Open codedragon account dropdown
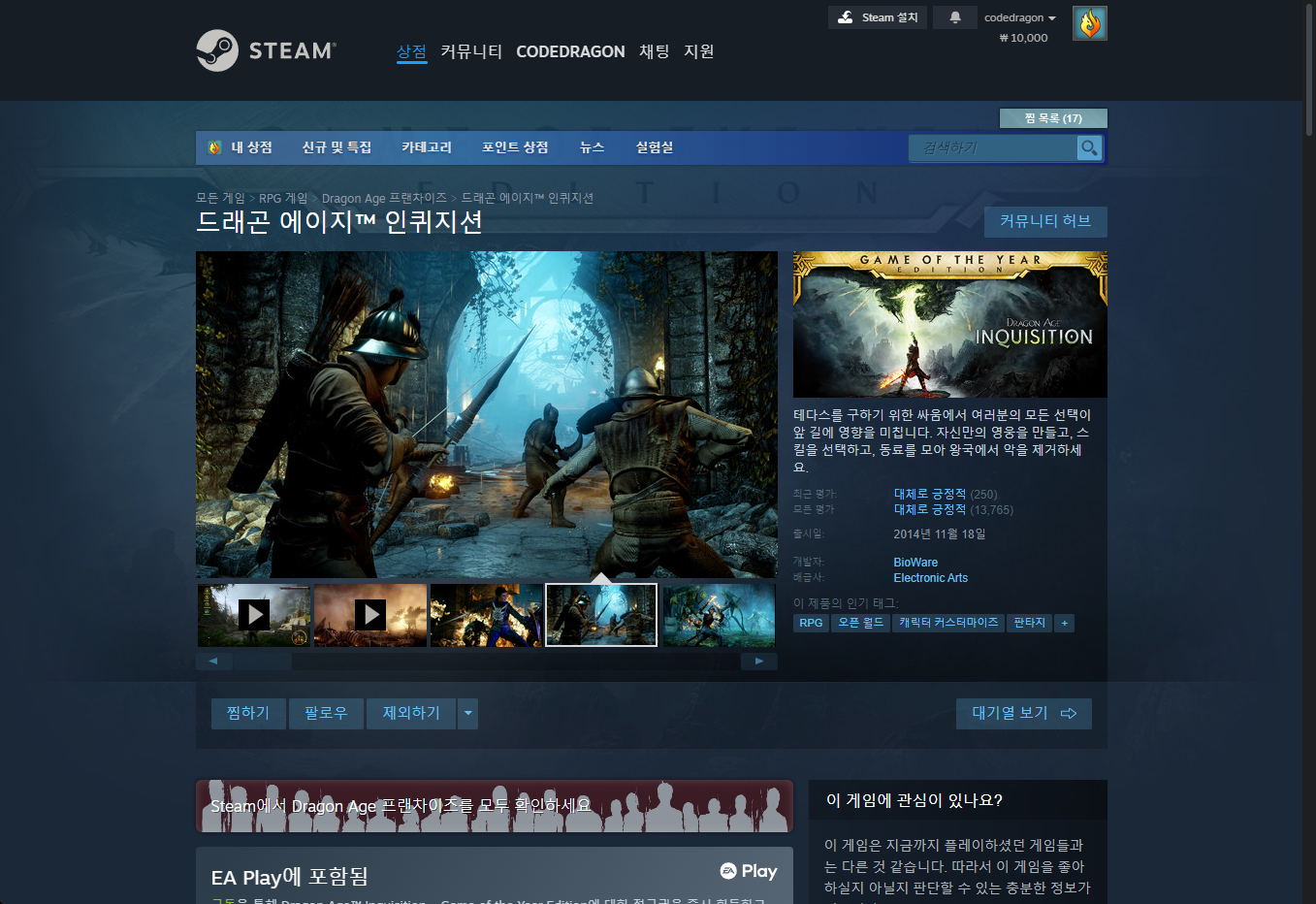1316x904 pixels. pyautogui.click(x=1019, y=17)
